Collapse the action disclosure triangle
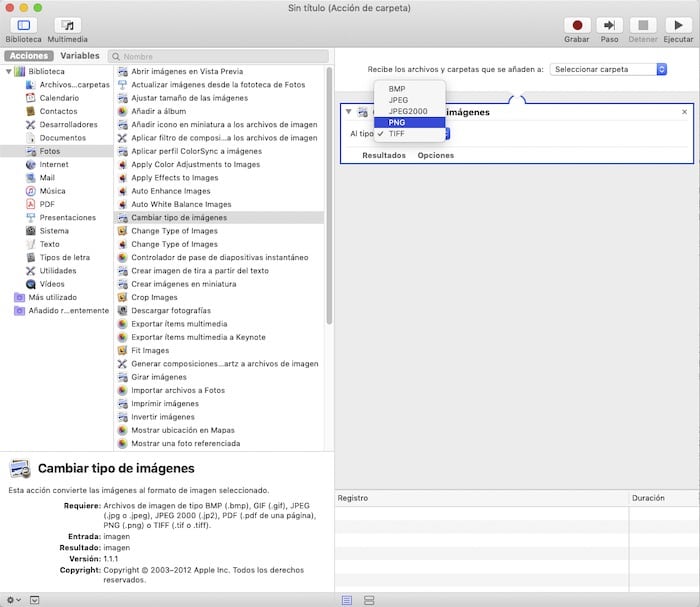 tap(349, 112)
